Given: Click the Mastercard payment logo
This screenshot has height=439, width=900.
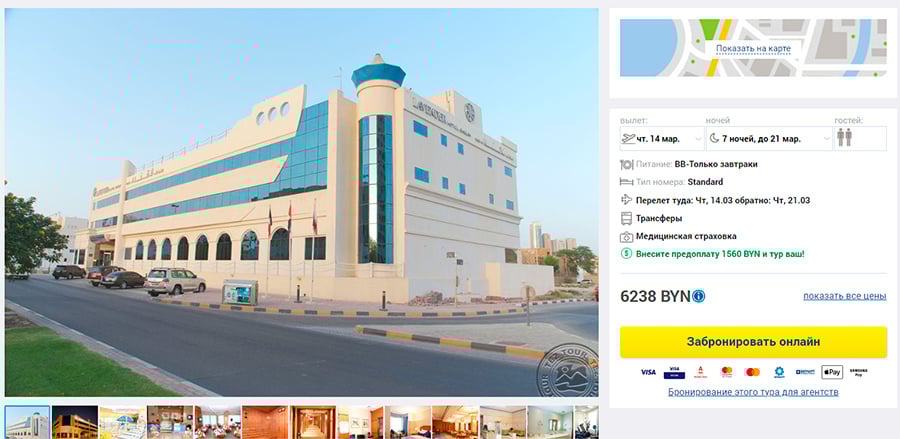Looking at the screenshot, I should pos(752,372).
